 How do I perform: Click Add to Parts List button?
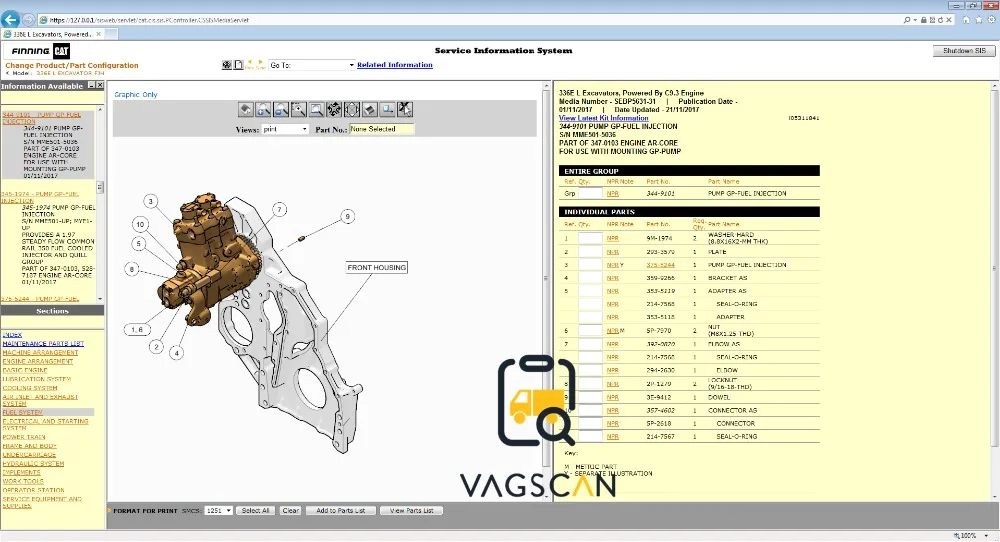click(x=341, y=511)
